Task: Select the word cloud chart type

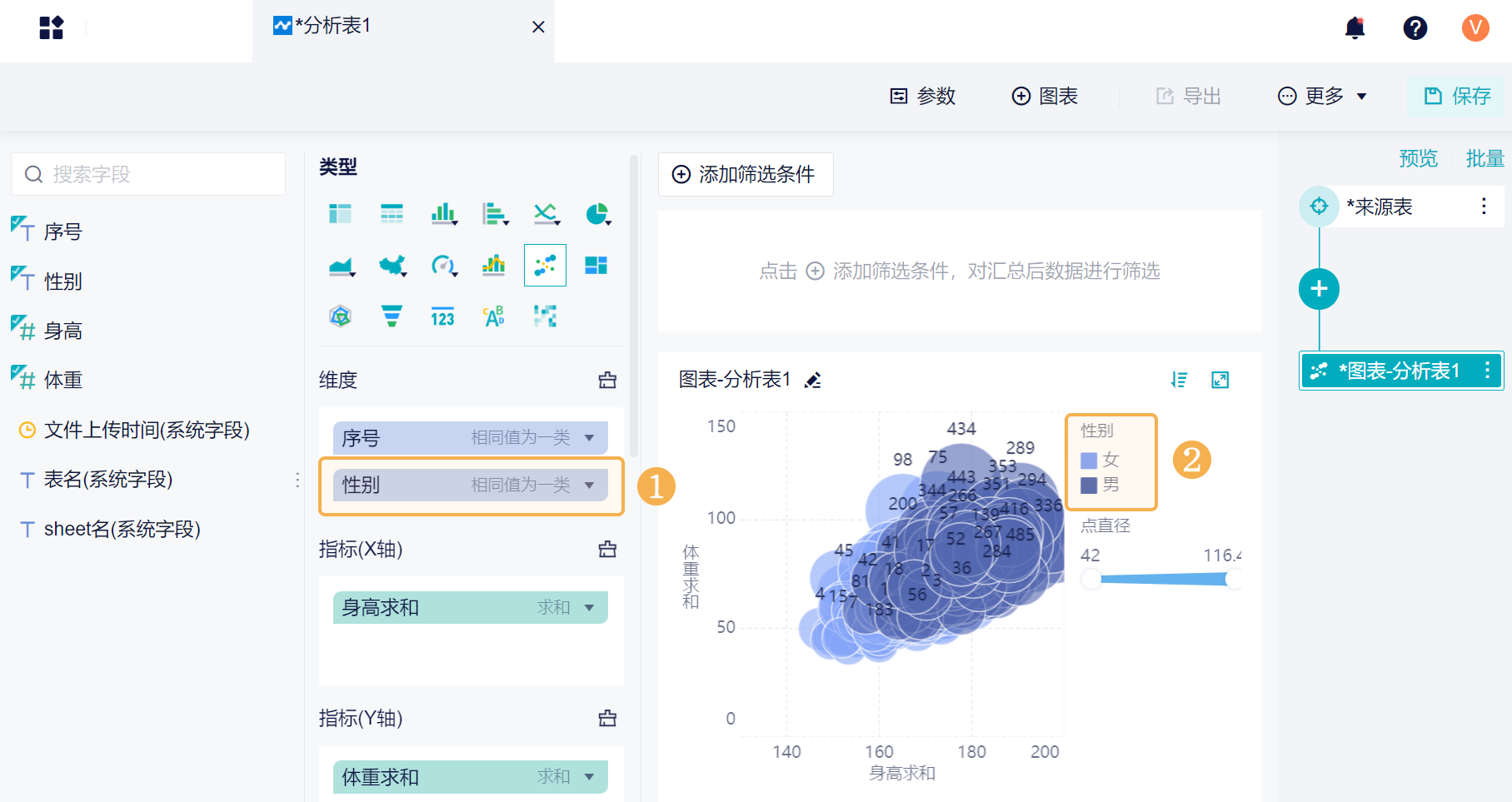Action: click(494, 316)
